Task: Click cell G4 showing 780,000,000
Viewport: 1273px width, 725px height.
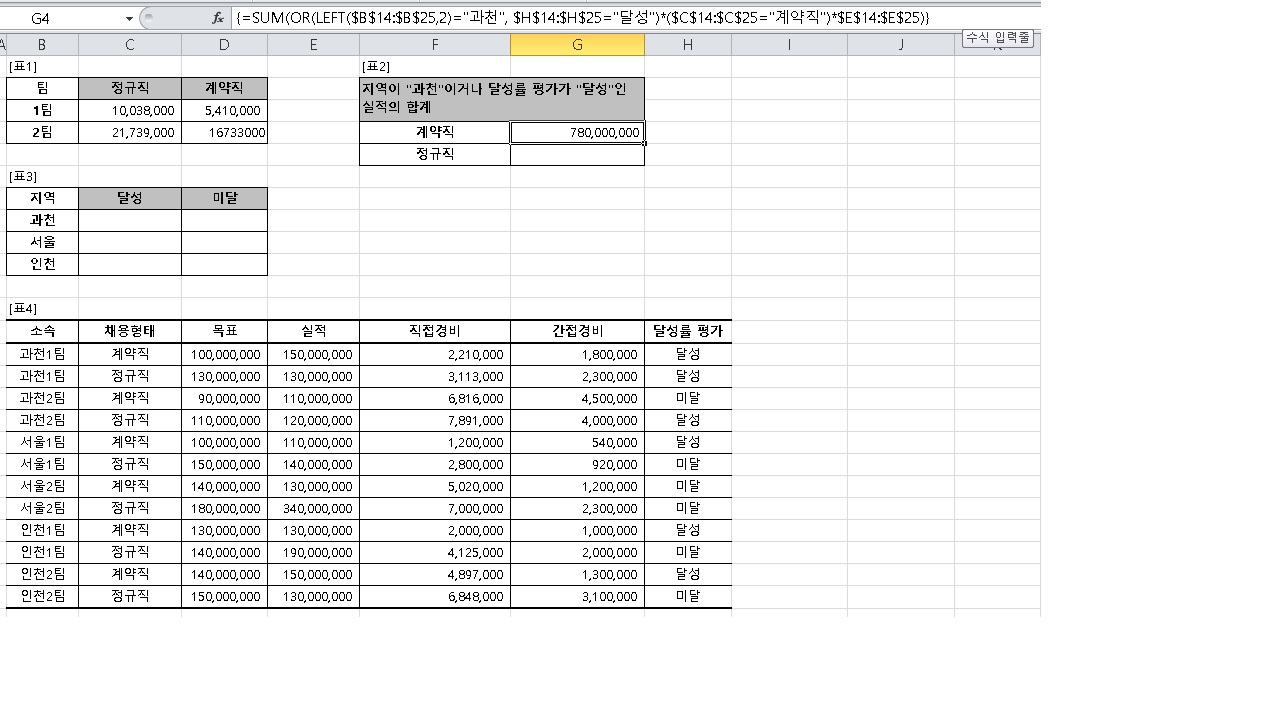Action: point(577,132)
